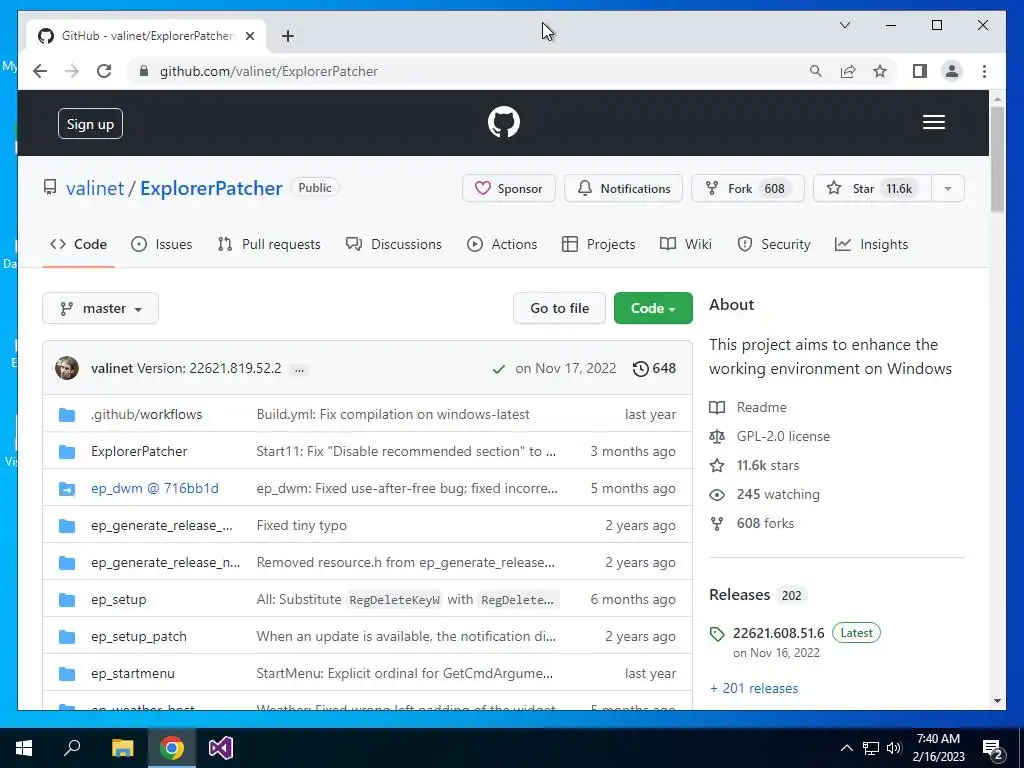Image resolution: width=1024 pixels, height=768 pixels.
Task: Close the GitHub ExplorerPatcher tab
Action: (x=249, y=36)
